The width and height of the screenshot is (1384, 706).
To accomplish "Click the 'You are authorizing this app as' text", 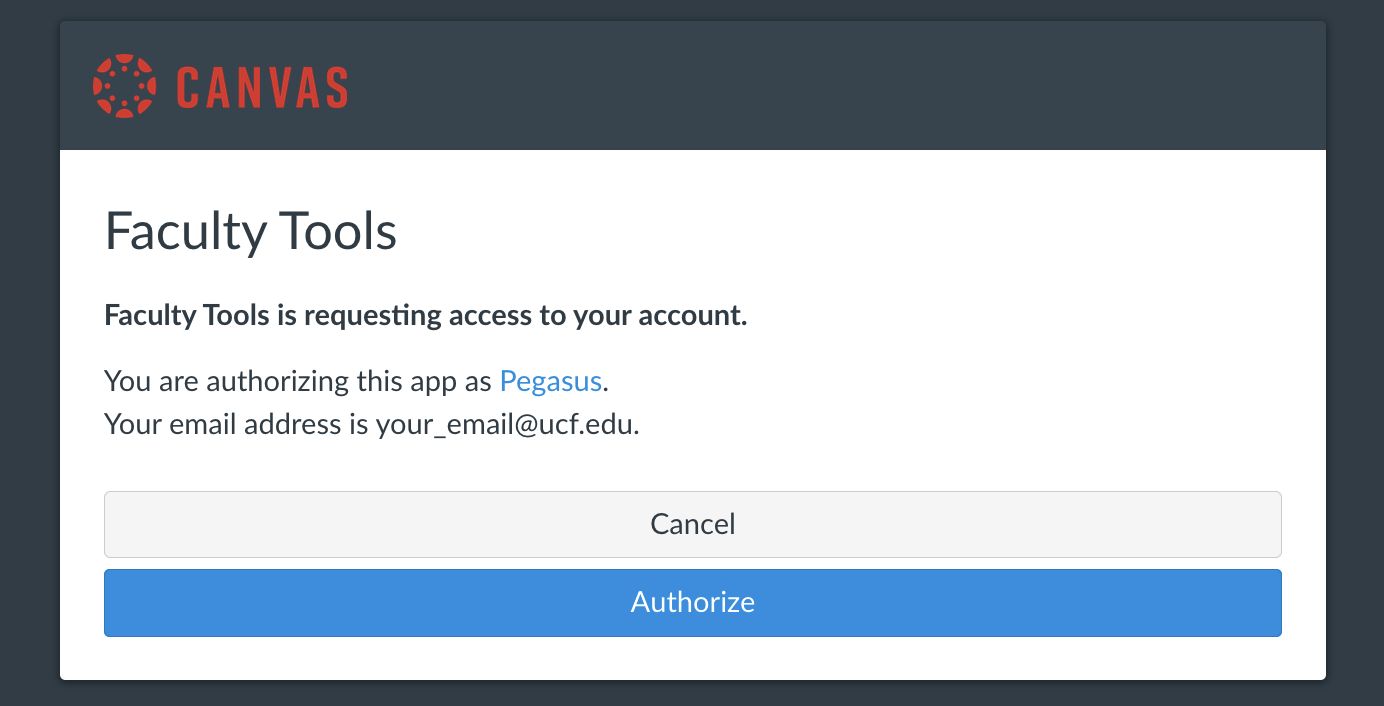I will [299, 381].
